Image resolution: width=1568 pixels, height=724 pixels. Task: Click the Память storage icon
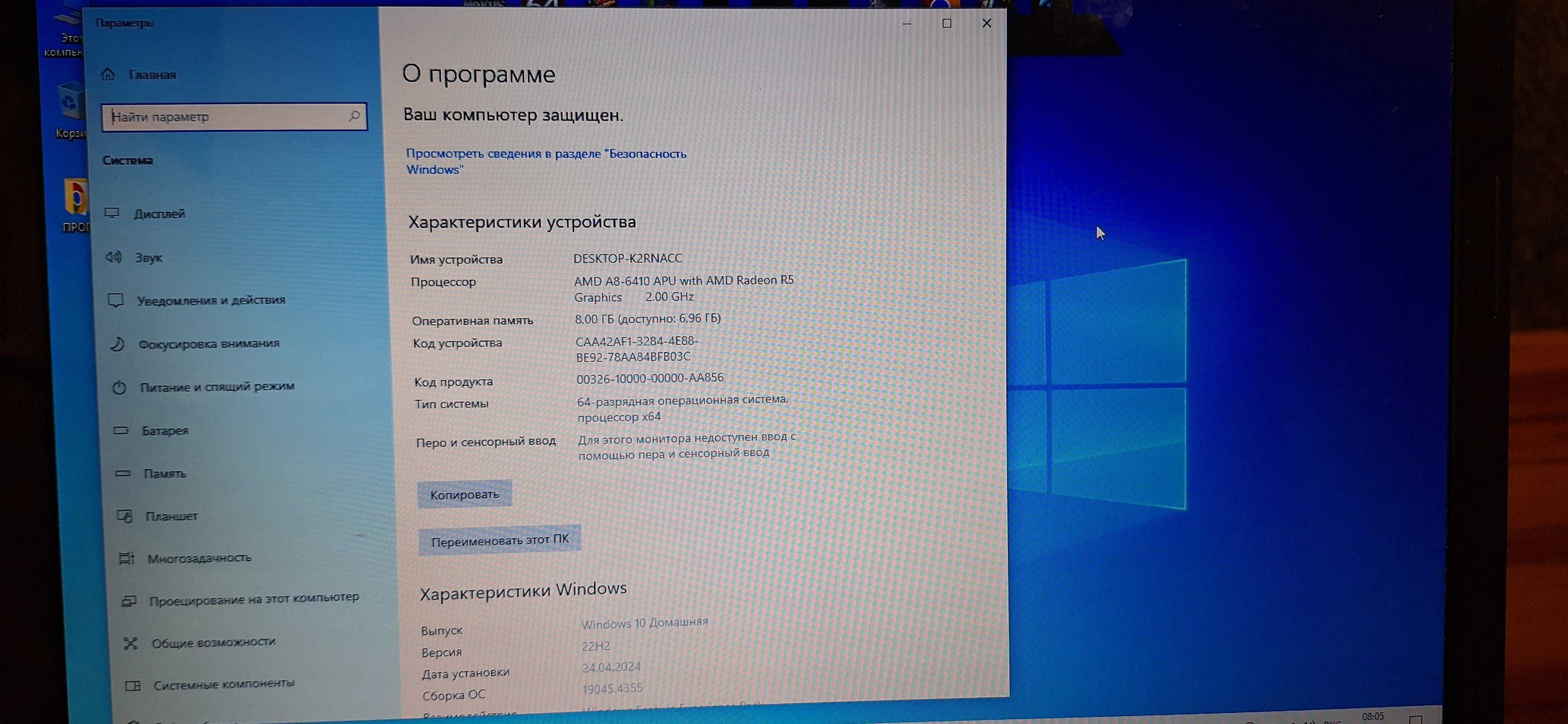point(123,473)
